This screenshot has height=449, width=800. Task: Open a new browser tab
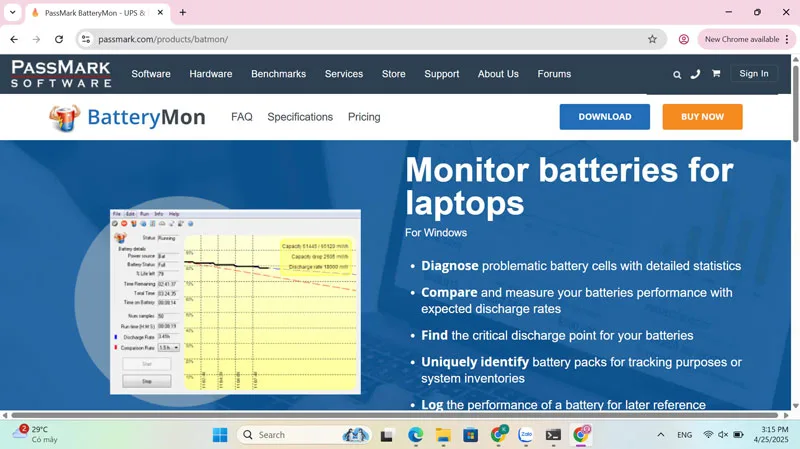click(183, 12)
